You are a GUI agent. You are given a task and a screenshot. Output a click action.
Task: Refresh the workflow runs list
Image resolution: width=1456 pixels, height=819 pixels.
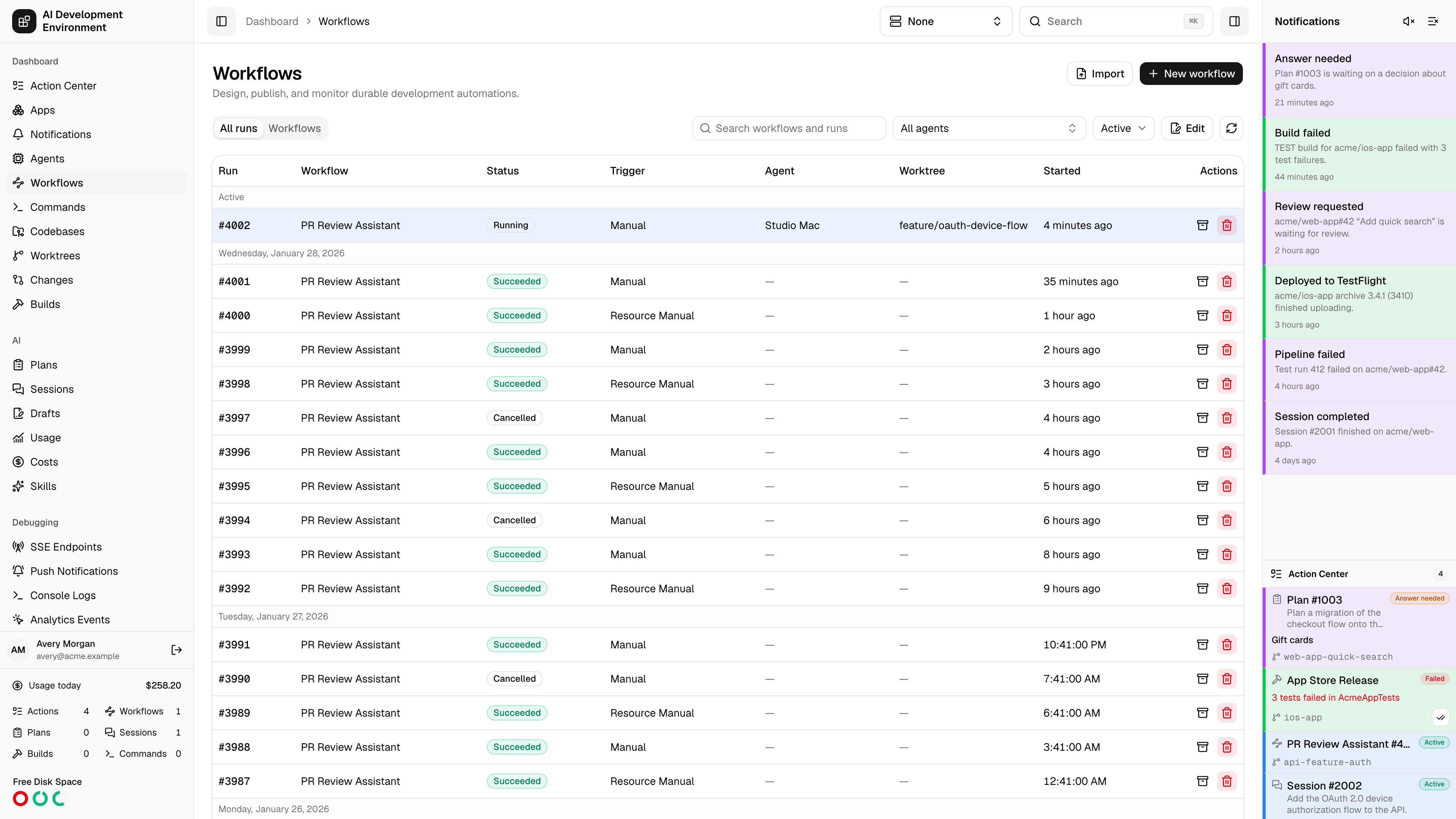click(1232, 128)
